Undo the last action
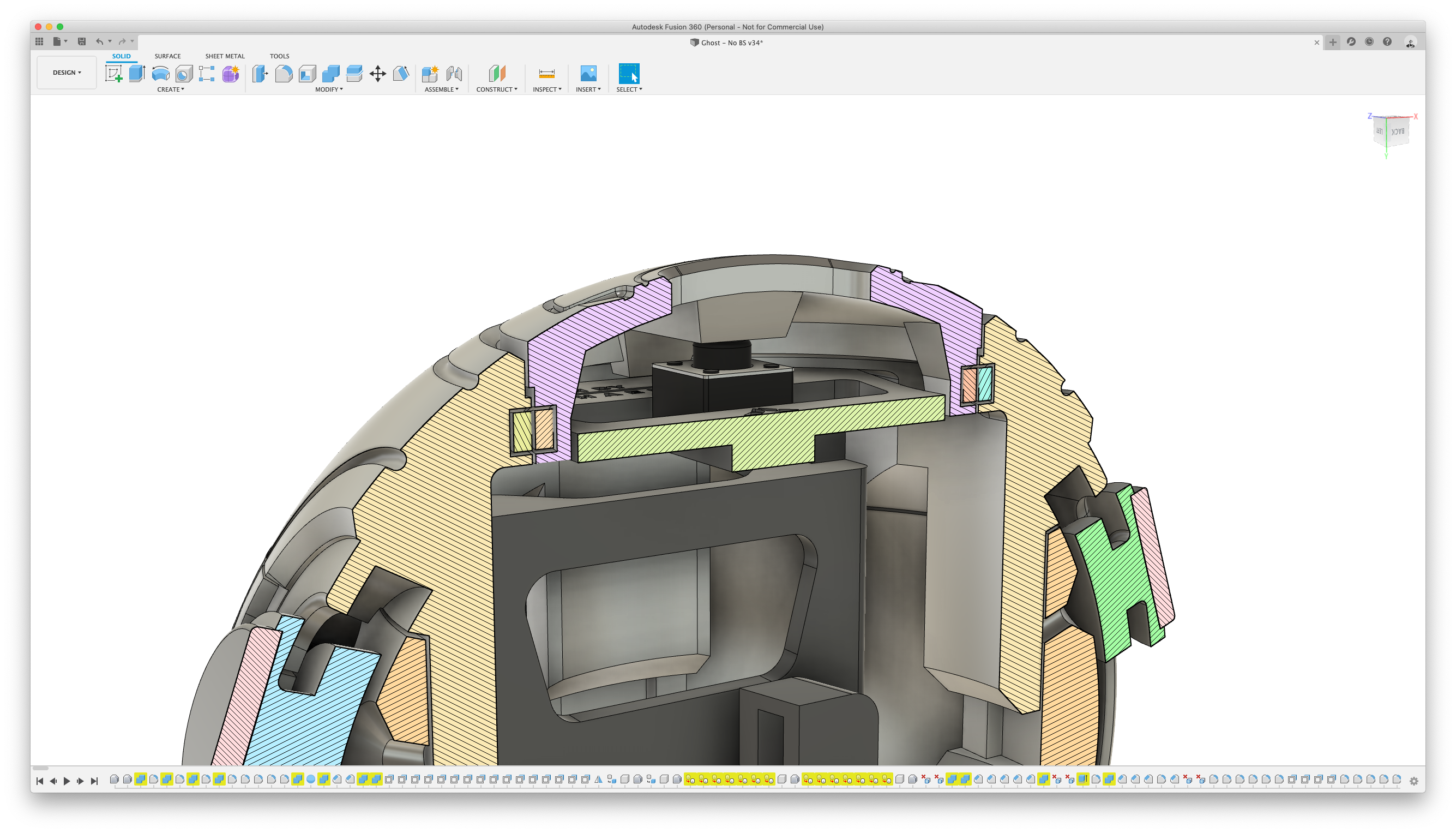1456x833 pixels. (x=99, y=41)
